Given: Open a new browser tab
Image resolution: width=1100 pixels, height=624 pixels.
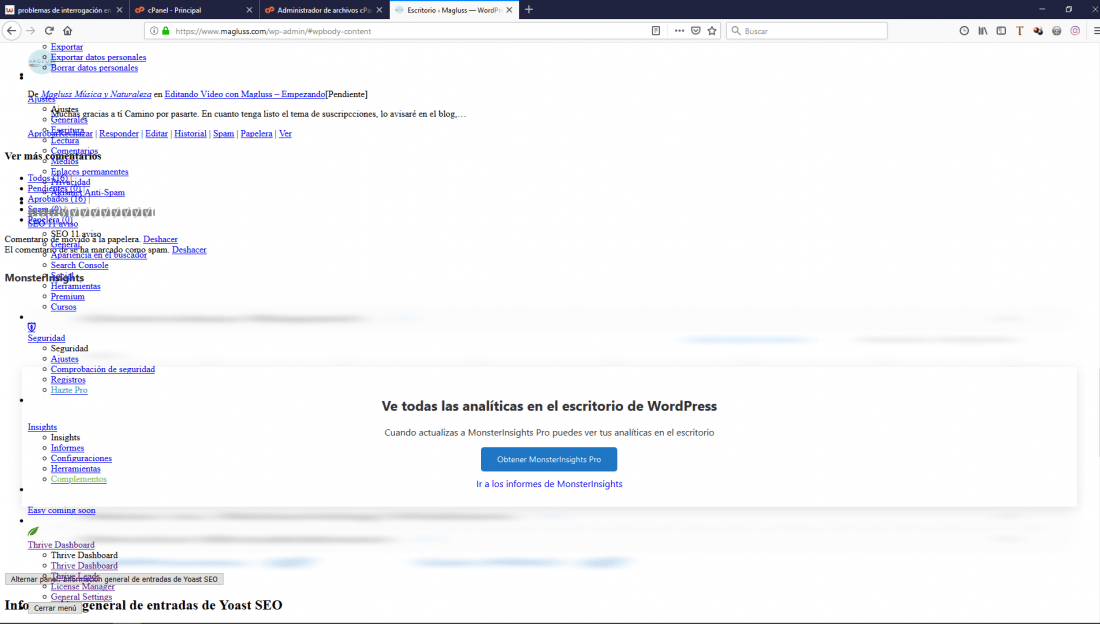Looking at the screenshot, I should [x=529, y=10].
